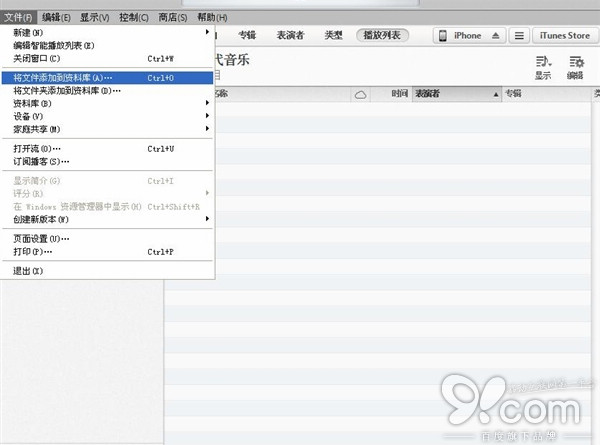This screenshot has height=445, width=600.
Task: Select 页面设置(U) menu entry
Action: pyautogui.click(x=107, y=239)
